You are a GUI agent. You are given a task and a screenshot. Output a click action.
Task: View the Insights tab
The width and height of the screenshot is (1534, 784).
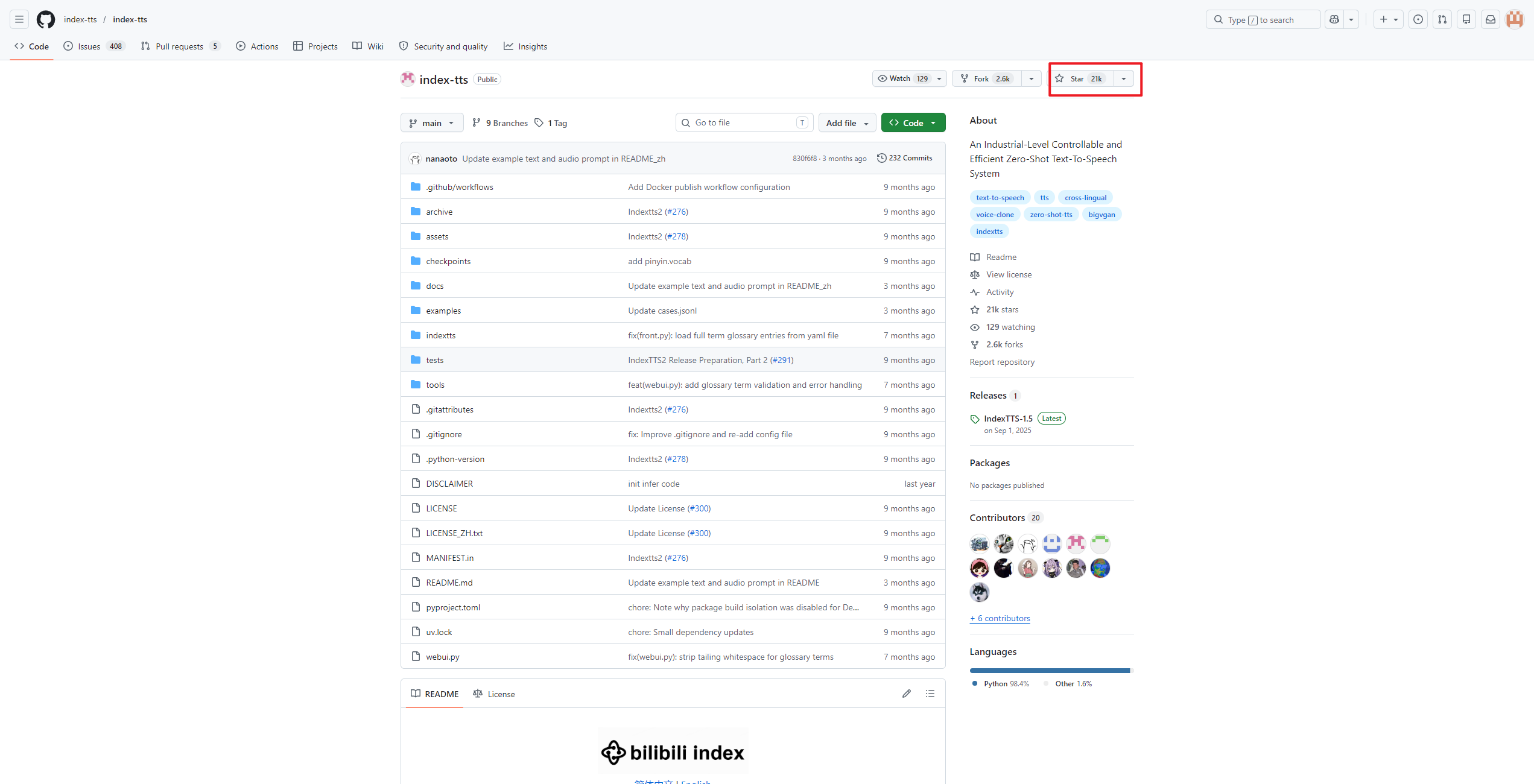tap(525, 46)
